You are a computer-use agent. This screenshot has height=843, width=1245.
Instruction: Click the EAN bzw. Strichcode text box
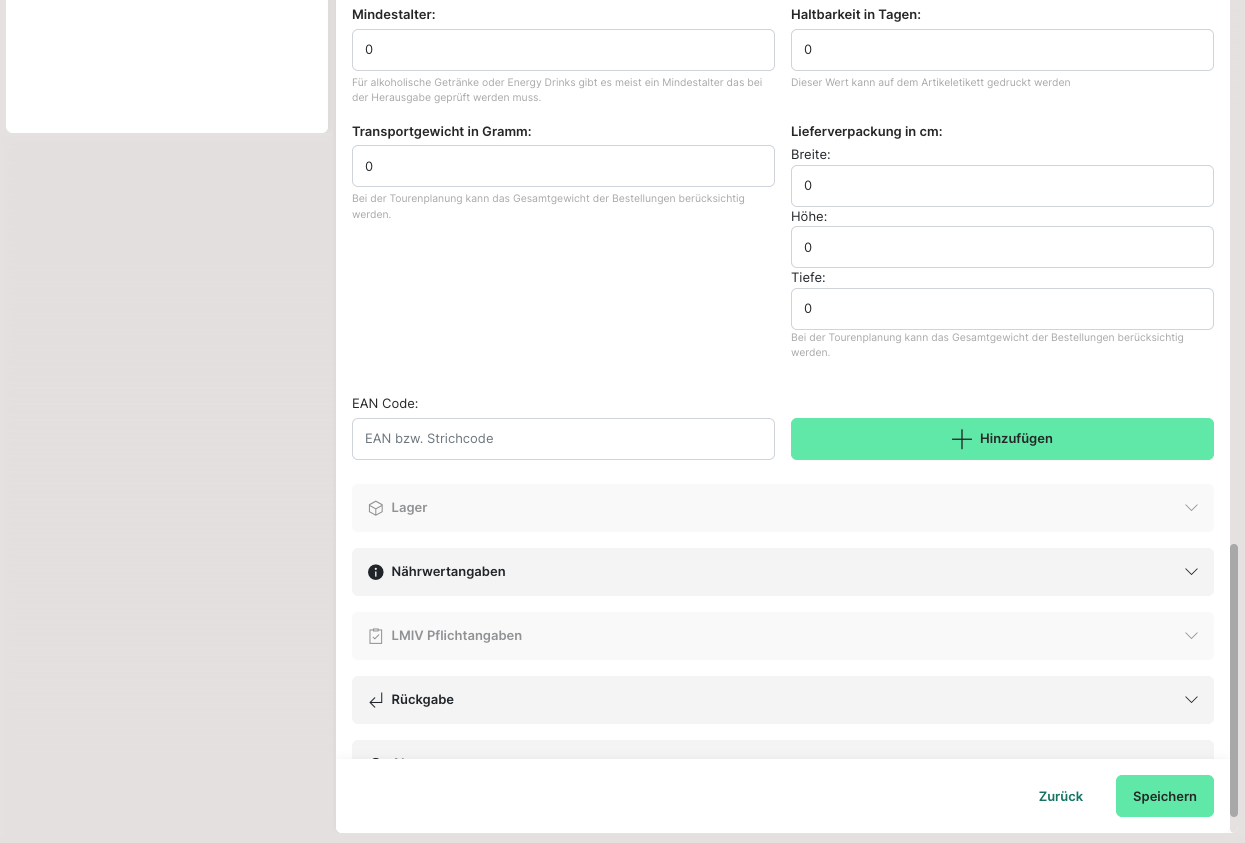click(x=563, y=439)
